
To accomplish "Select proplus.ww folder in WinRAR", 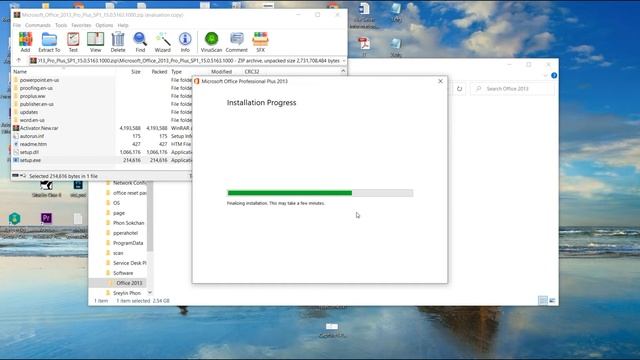I will click(32, 96).
